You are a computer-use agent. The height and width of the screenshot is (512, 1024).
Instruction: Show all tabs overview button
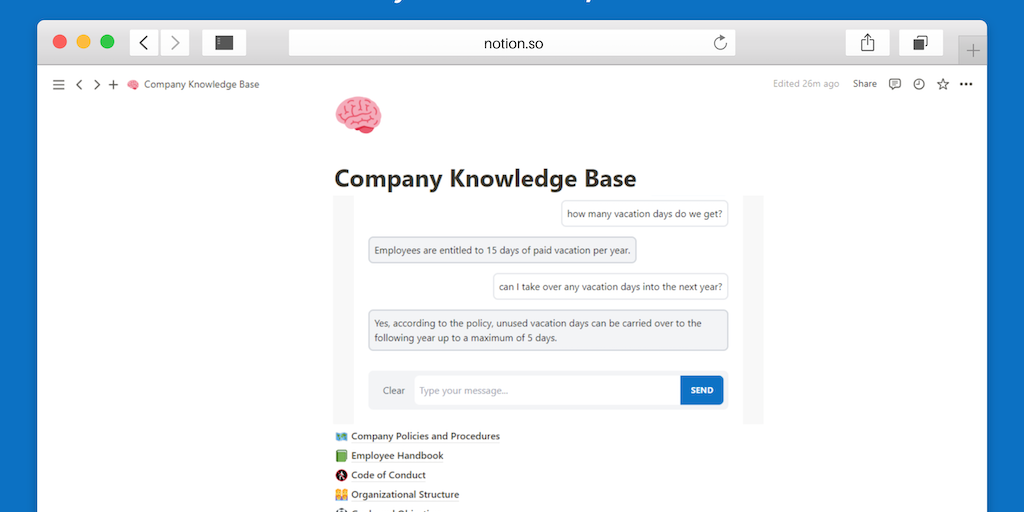tap(921, 43)
